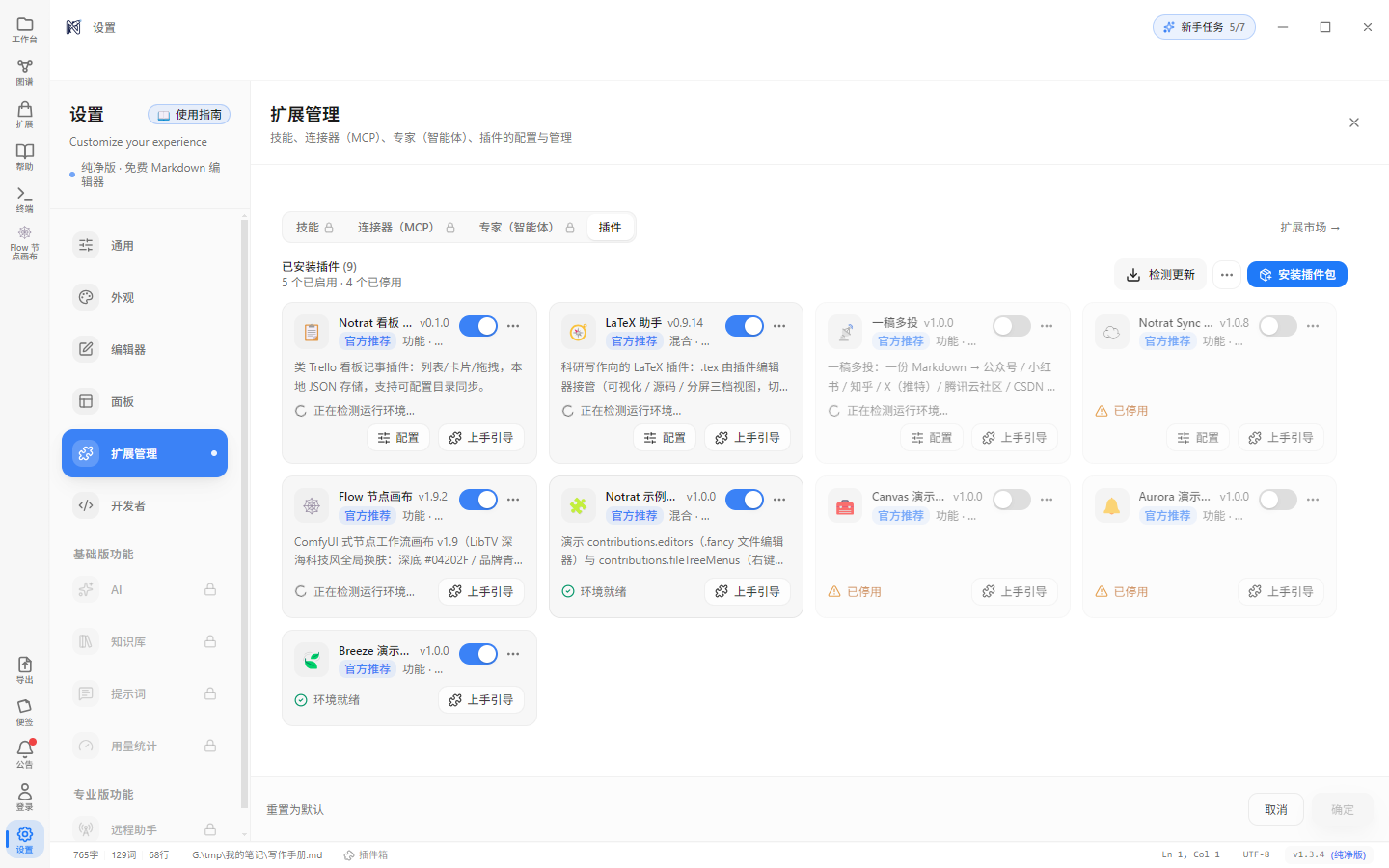Click the 设置 gear icon in sidebar
Screen dimensions: 1389x868
pyautogui.click(x=25, y=839)
